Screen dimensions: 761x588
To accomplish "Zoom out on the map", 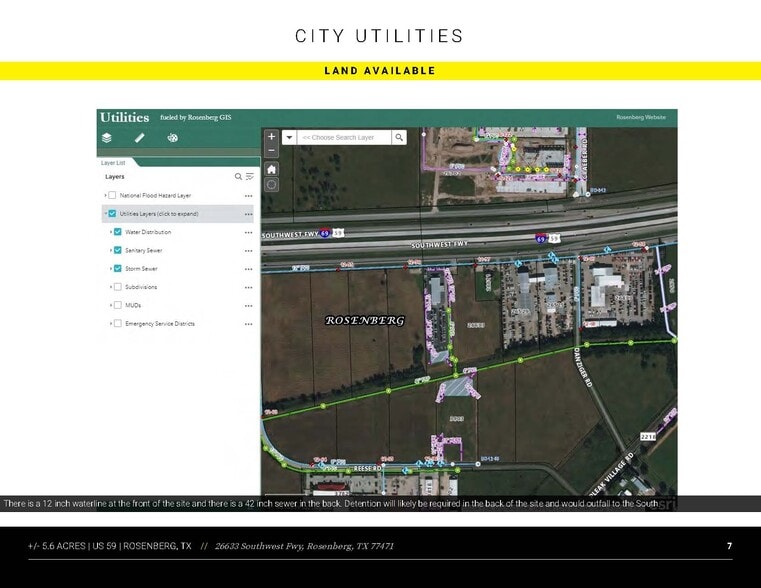I will click(272, 150).
